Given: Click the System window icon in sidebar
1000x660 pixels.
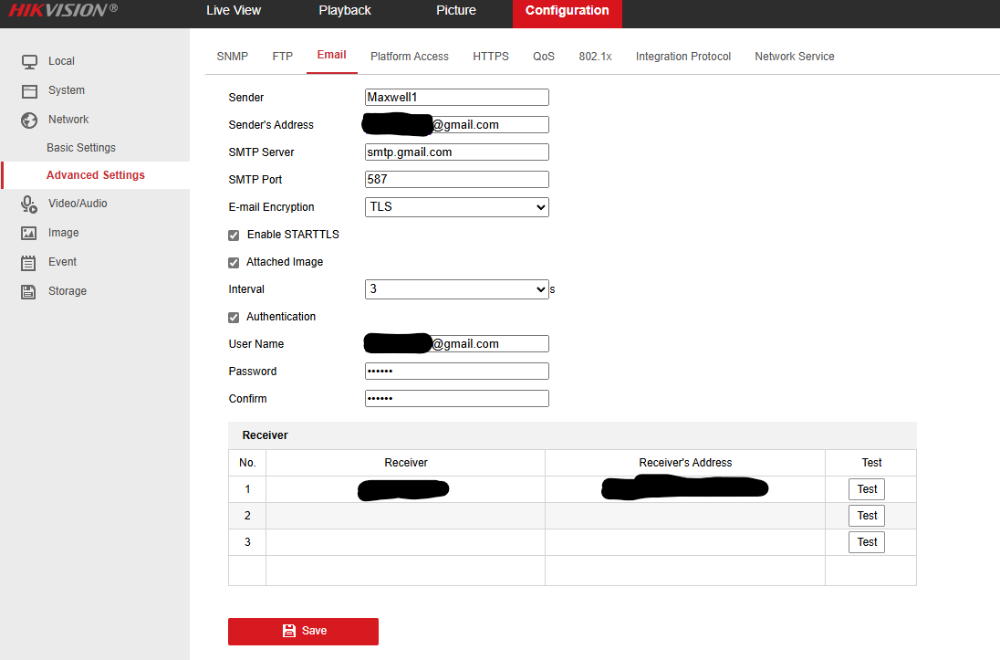Looking at the screenshot, I should pyautogui.click(x=29, y=91).
